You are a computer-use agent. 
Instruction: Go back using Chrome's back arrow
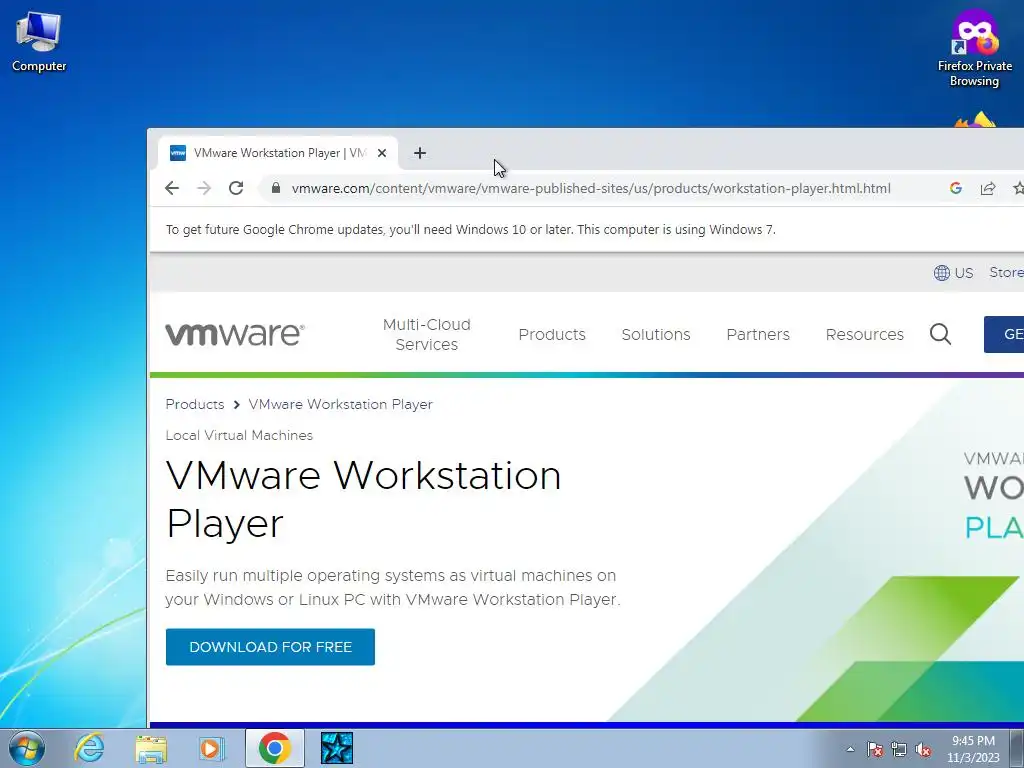pos(172,188)
